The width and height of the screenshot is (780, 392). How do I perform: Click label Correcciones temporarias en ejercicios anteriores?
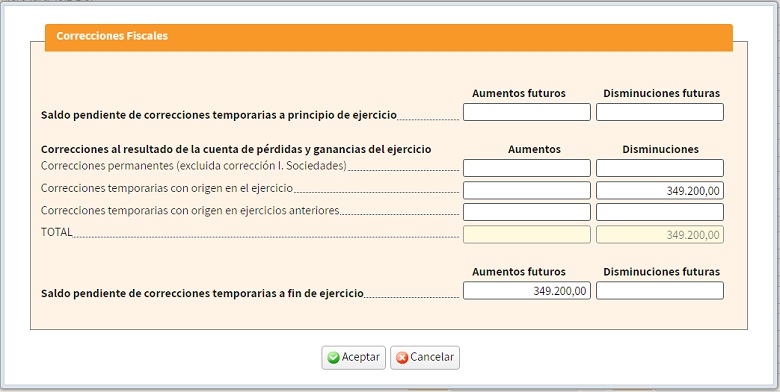click(190, 210)
